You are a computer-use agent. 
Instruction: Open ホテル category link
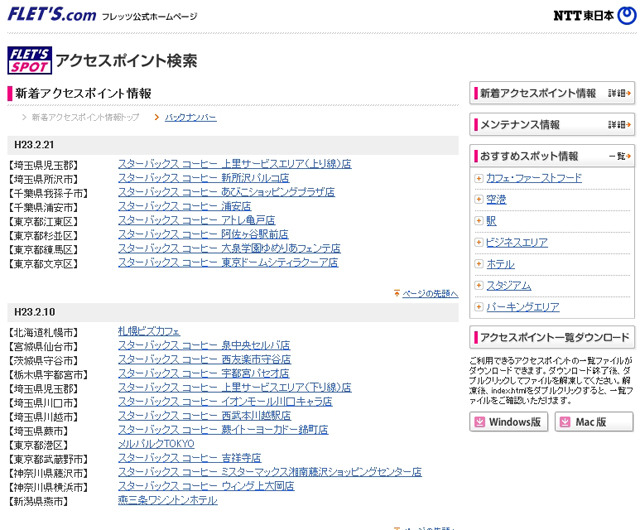coord(500,264)
